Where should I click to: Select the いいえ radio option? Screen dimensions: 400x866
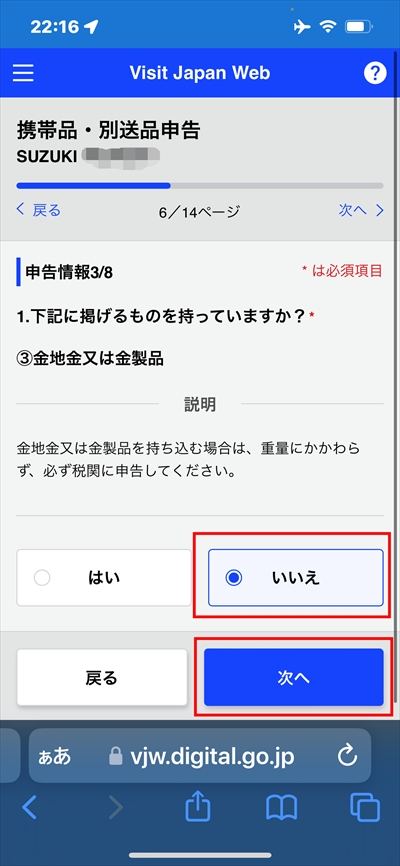point(296,578)
